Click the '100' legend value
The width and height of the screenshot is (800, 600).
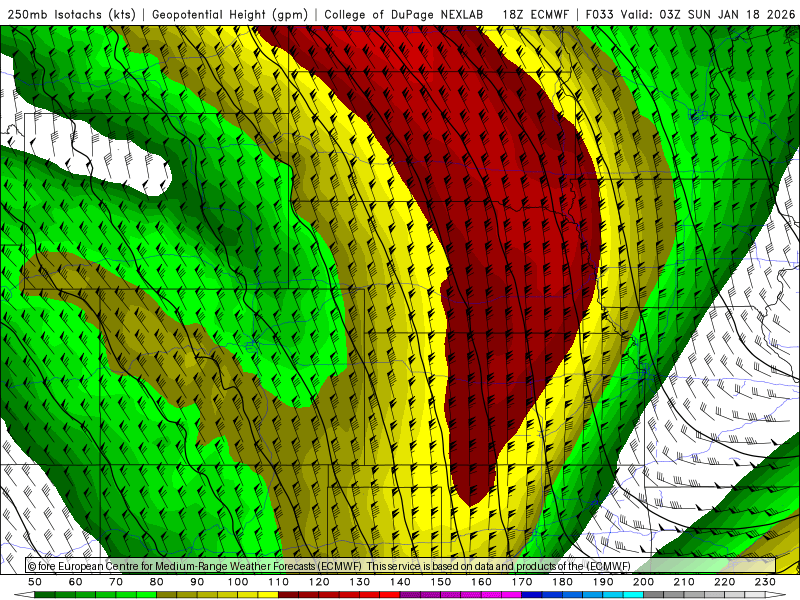238,582
